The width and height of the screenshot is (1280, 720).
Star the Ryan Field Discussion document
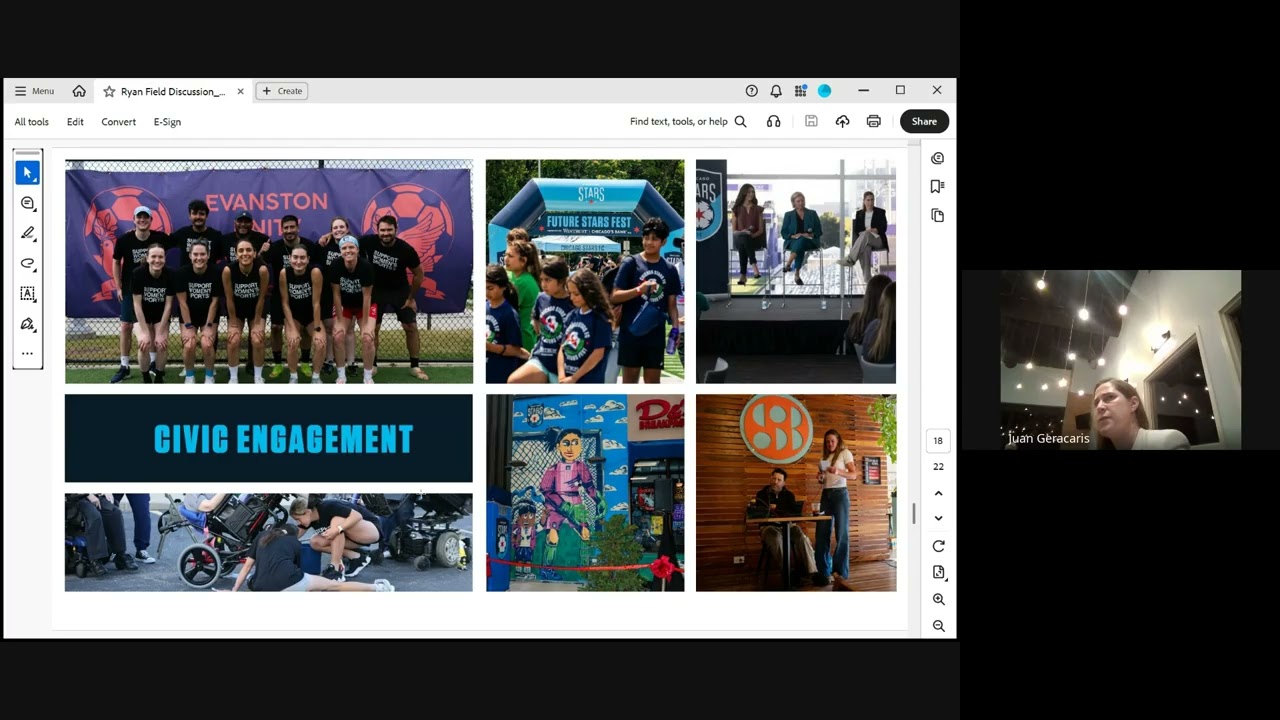click(109, 91)
